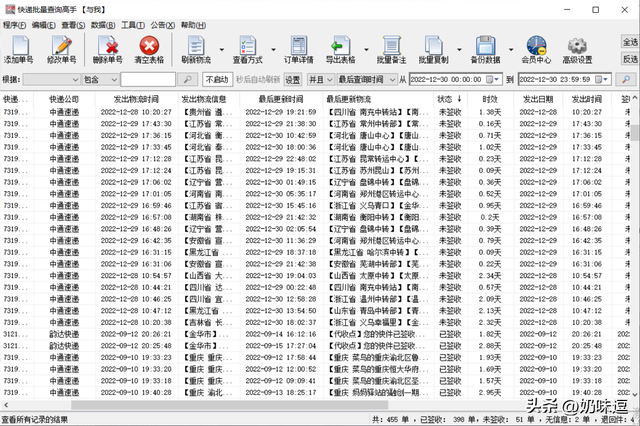Open the 编辑(E) menu
Viewport: 640px width, 426px height.
tap(44, 25)
